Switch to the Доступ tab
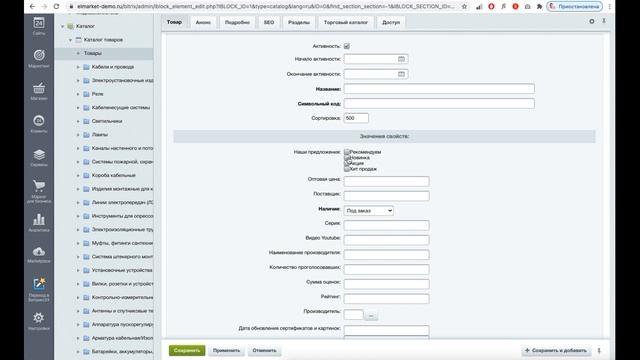640x360 pixels. (x=391, y=22)
